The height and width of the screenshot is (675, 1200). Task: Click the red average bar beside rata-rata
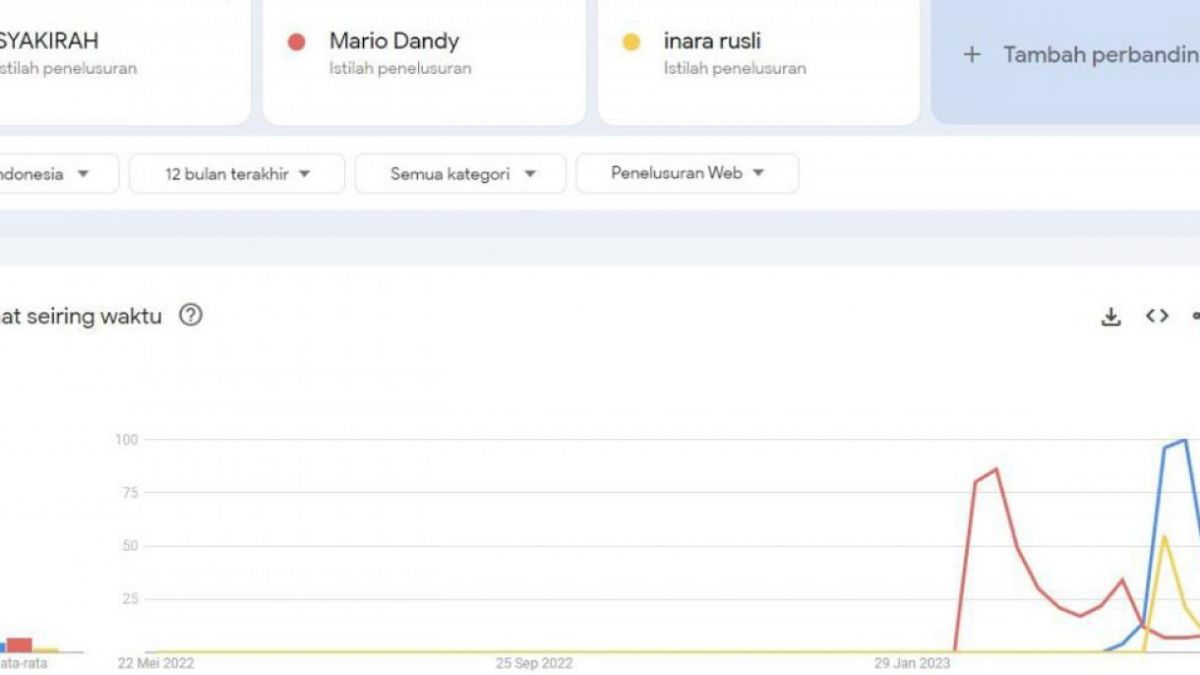coord(18,644)
